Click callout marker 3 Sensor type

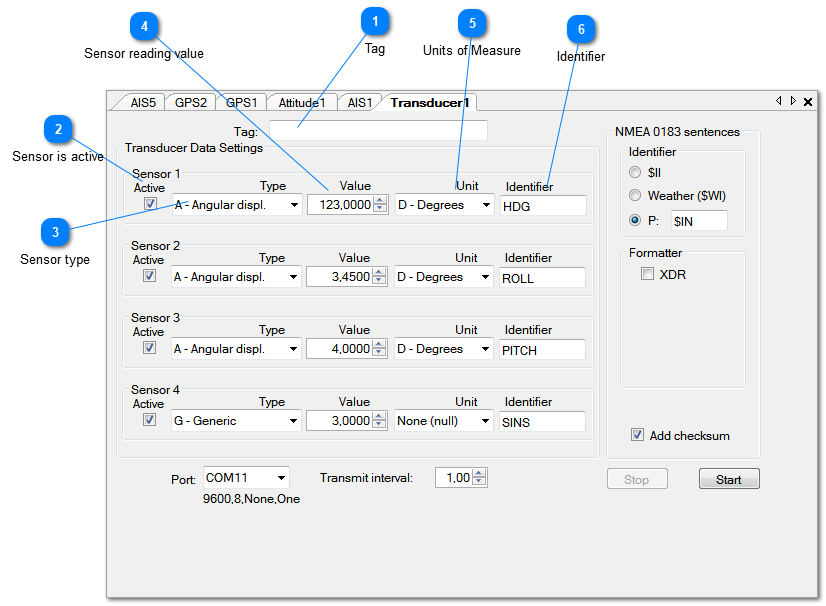tap(55, 232)
